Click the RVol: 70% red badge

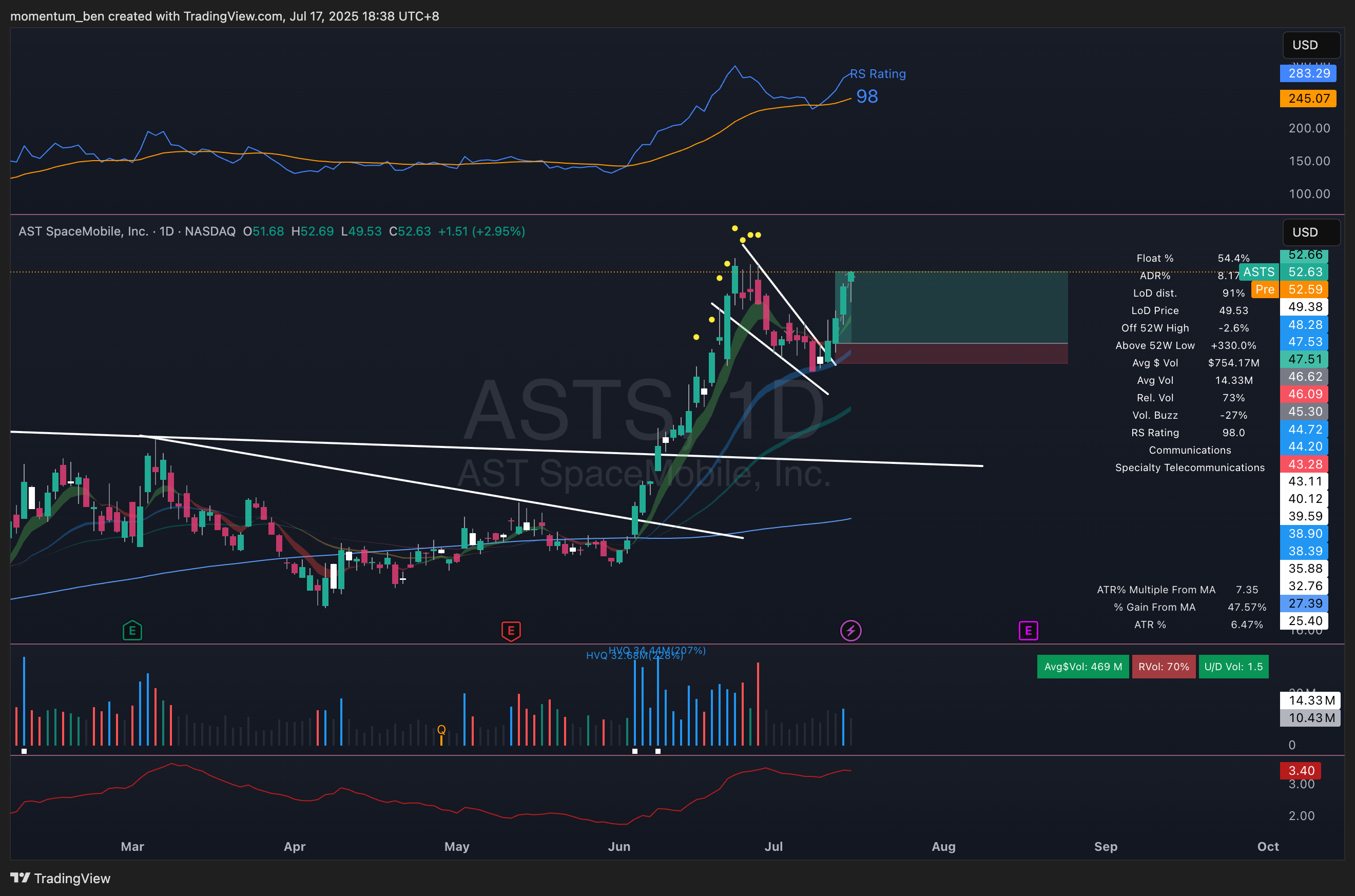pyautogui.click(x=1163, y=667)
